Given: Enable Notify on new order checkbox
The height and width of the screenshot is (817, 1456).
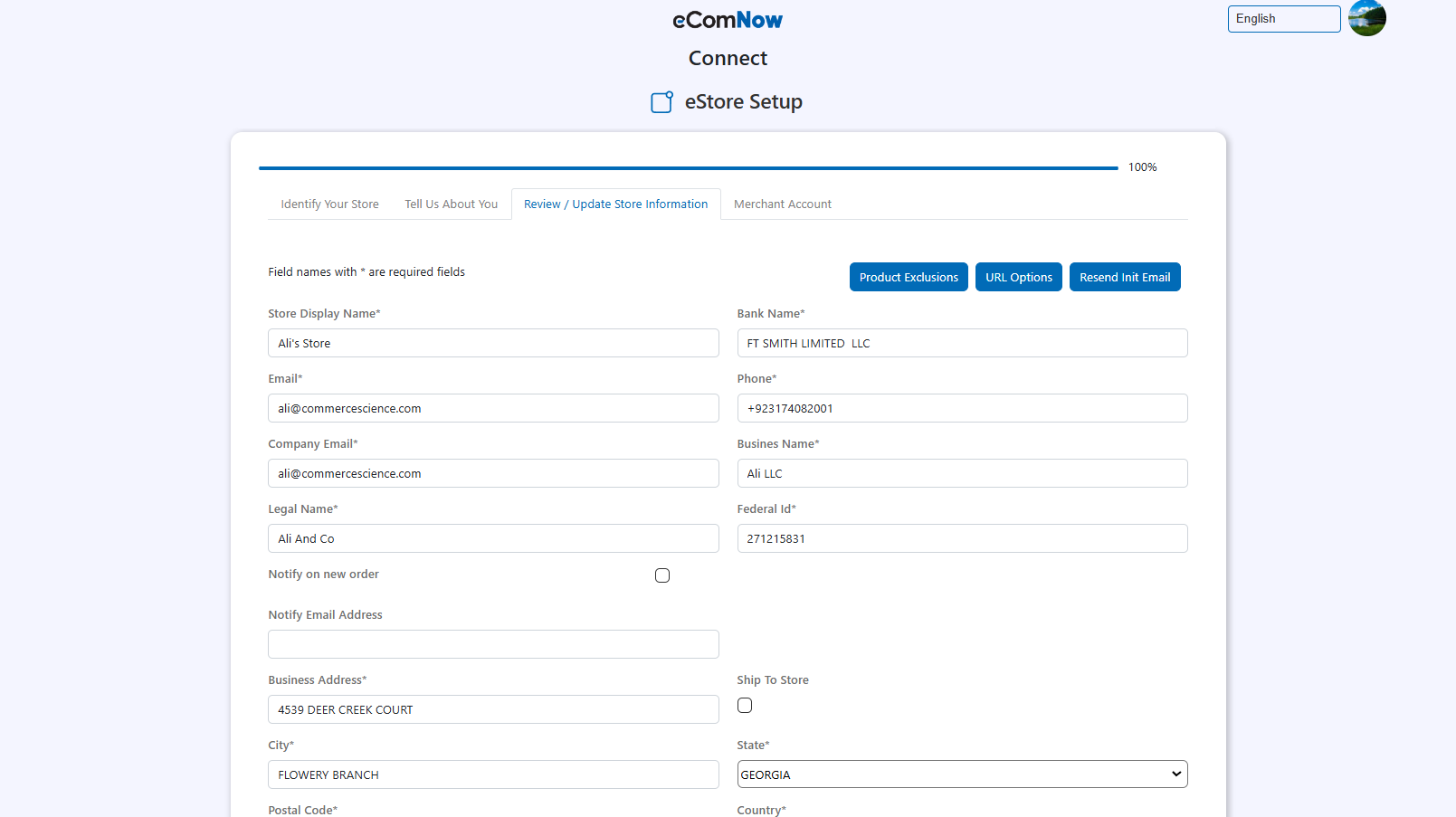Looking at the screenshot, I should click(662, 575).
